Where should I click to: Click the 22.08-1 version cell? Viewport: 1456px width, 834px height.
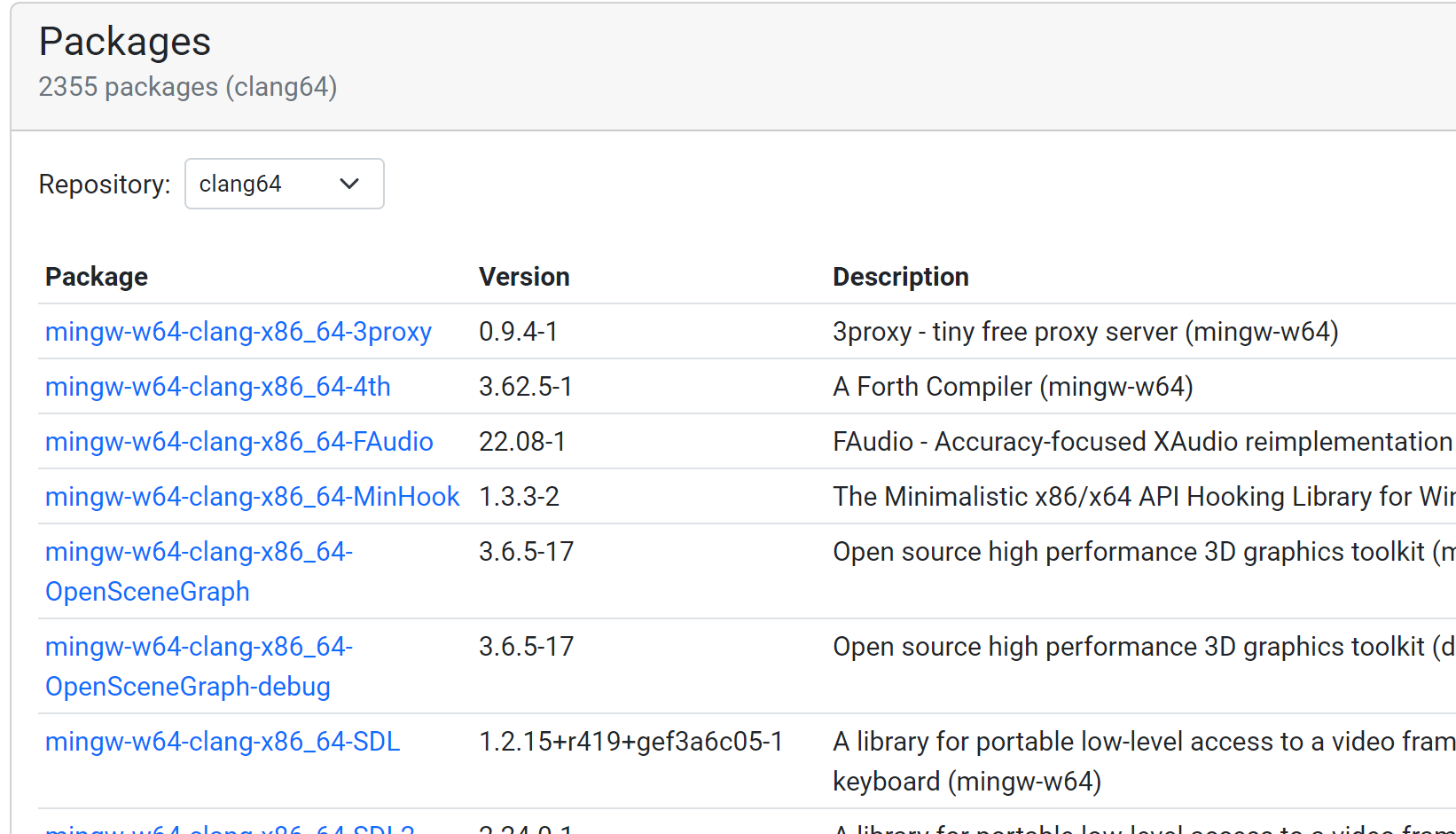tap(522, 442)
